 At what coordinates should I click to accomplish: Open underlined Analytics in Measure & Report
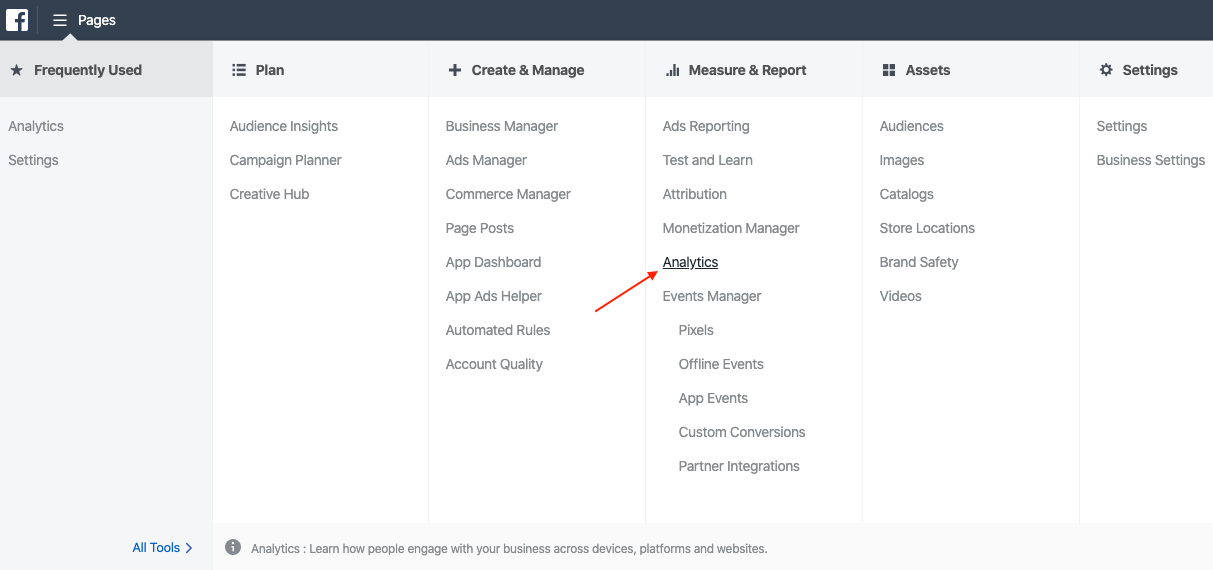(690, 262)
